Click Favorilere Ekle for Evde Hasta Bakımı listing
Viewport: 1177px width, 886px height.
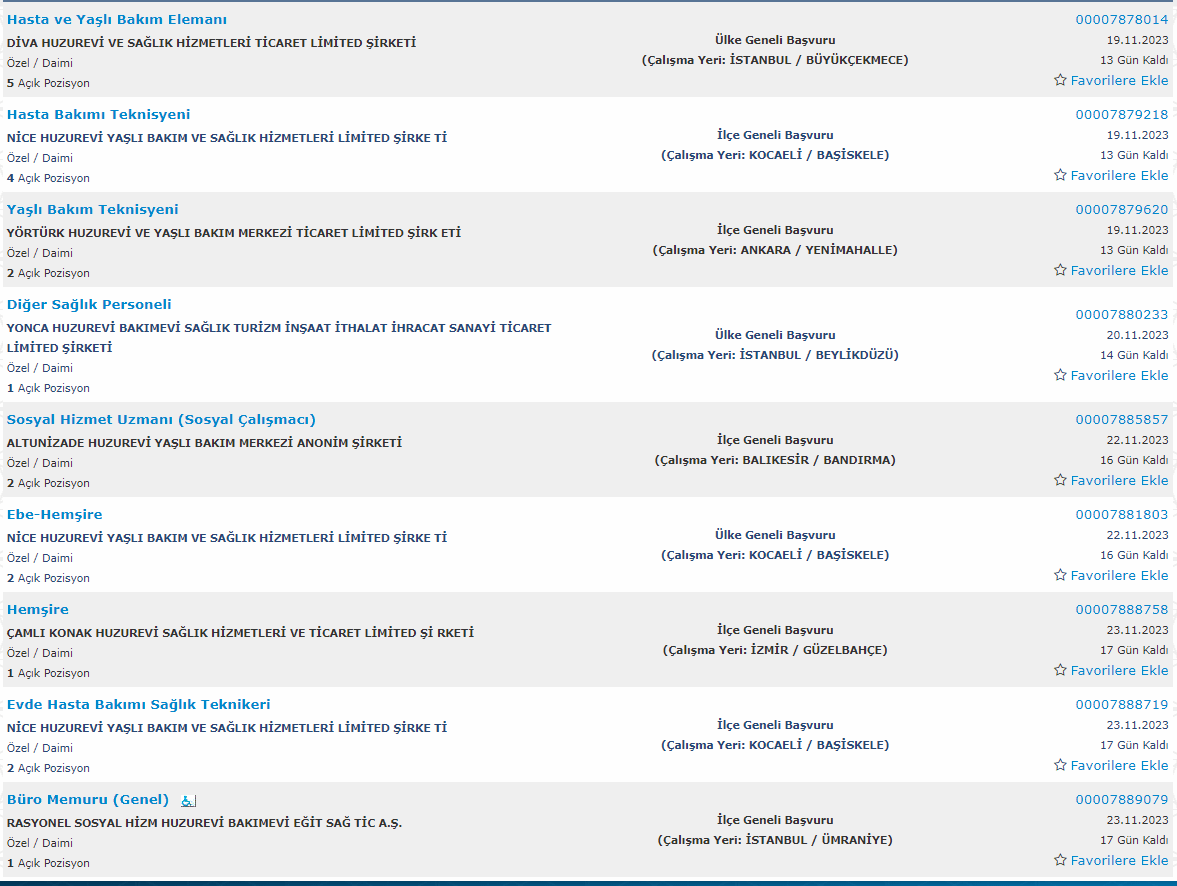click(x=1119, y=766)
